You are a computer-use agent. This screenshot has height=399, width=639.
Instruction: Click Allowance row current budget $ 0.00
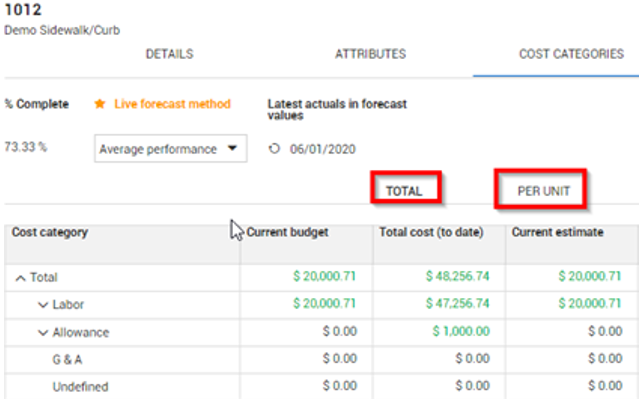[x=340, y=331]
